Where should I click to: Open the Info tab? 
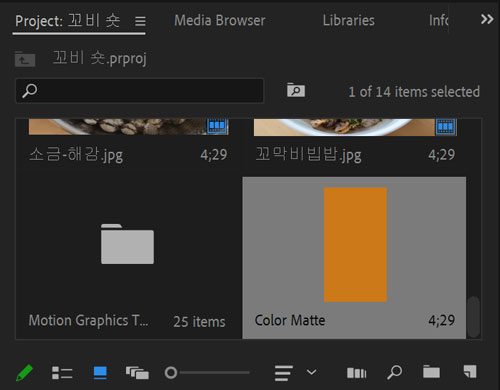coord(439,21)
